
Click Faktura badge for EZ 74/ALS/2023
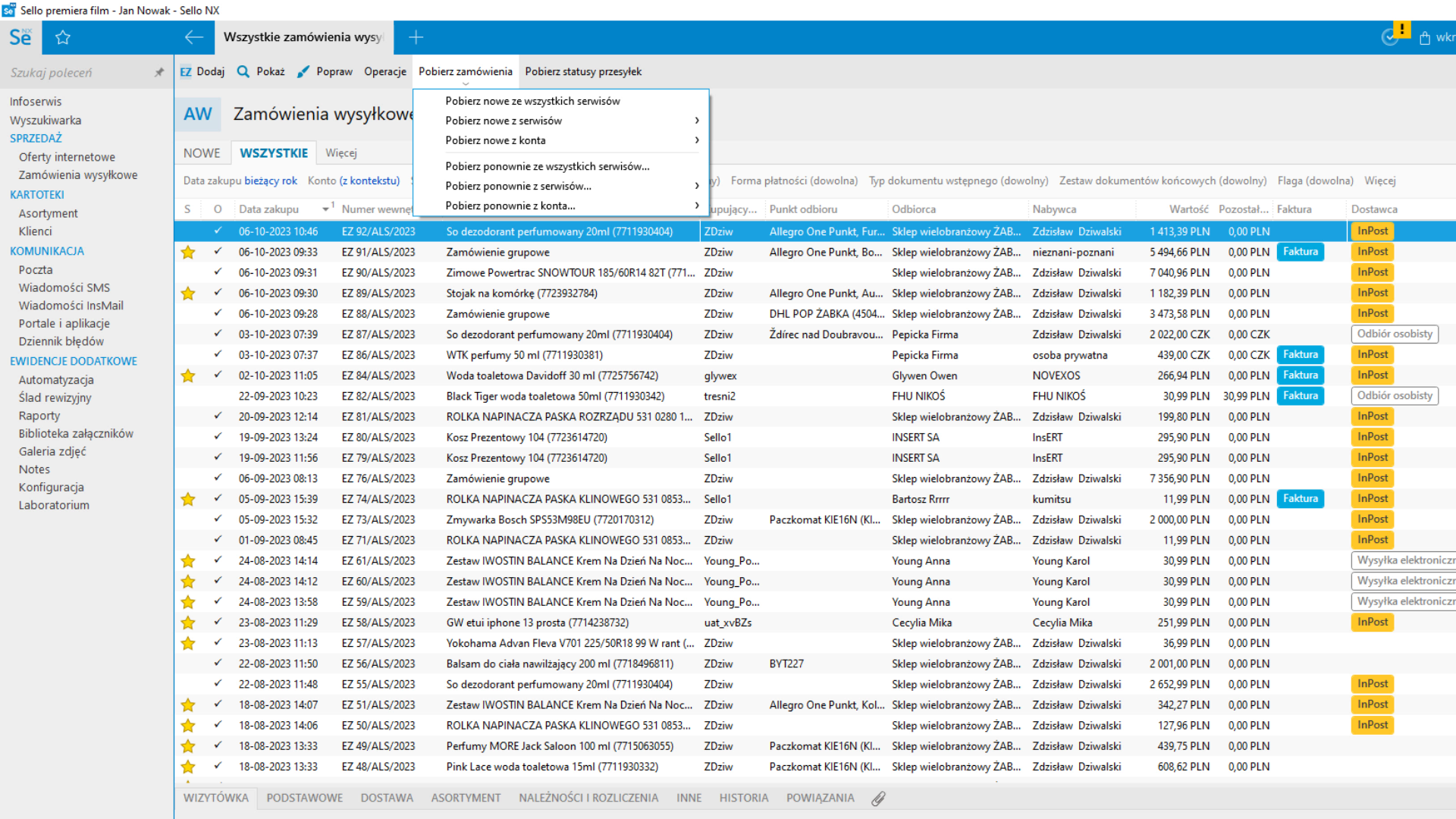point(1301,499)
